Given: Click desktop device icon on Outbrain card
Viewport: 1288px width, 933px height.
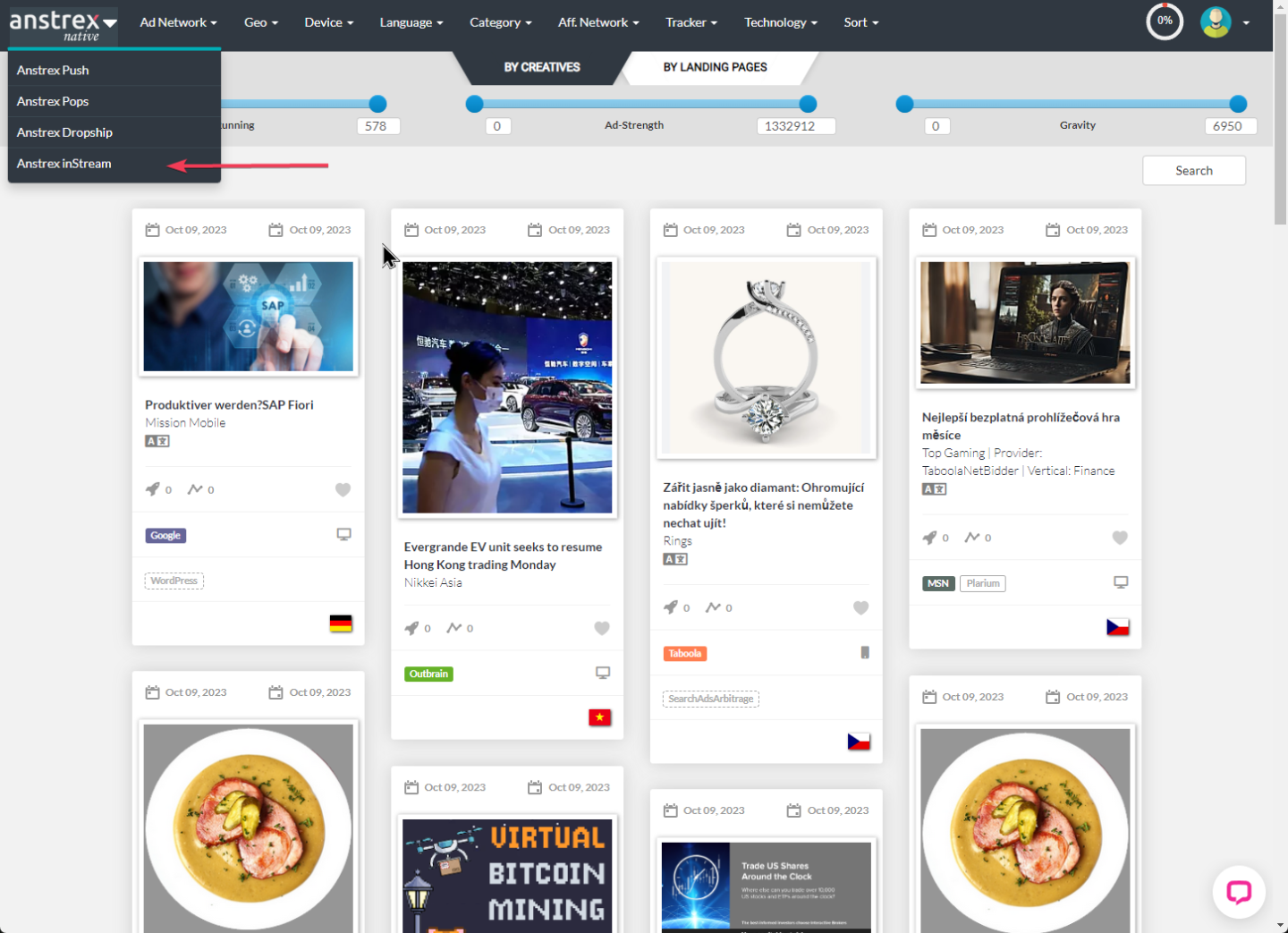Looking at the screenshot, I should [x=603, y=673].
